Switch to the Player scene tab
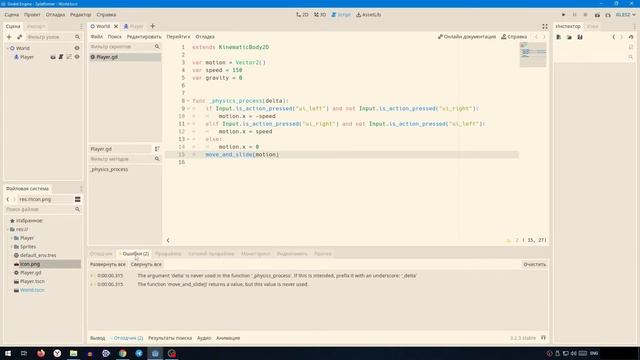640x360 pixels. point(133,26)
